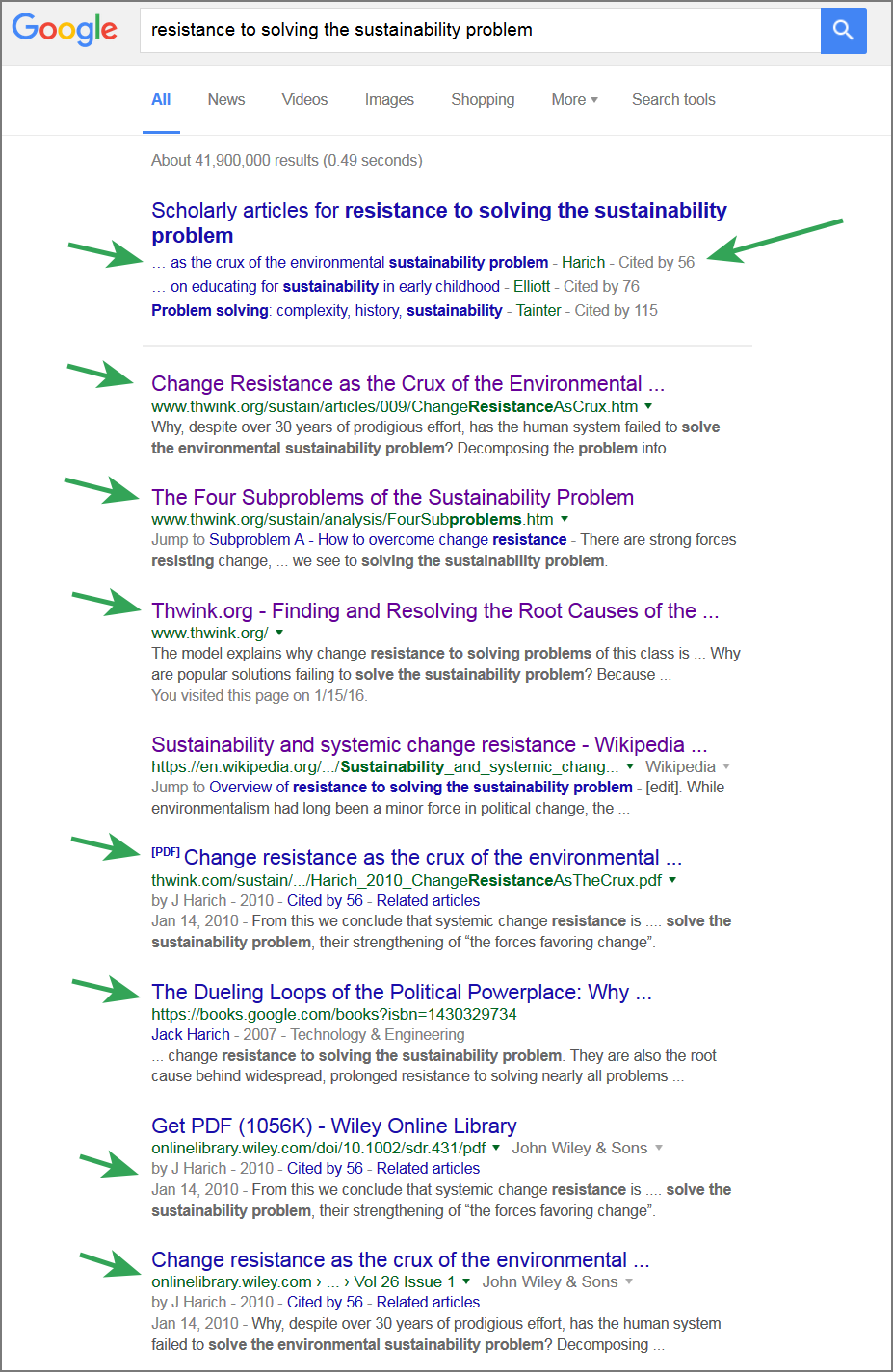Switch to the Videos tab

304,100
